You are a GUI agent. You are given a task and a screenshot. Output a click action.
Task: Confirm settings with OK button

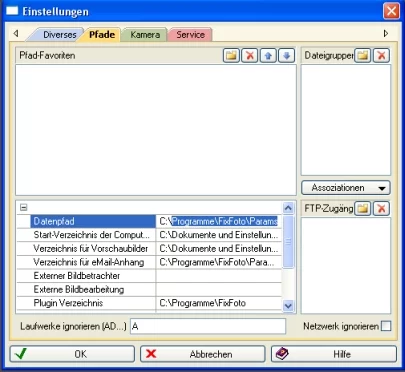point(72,354)
